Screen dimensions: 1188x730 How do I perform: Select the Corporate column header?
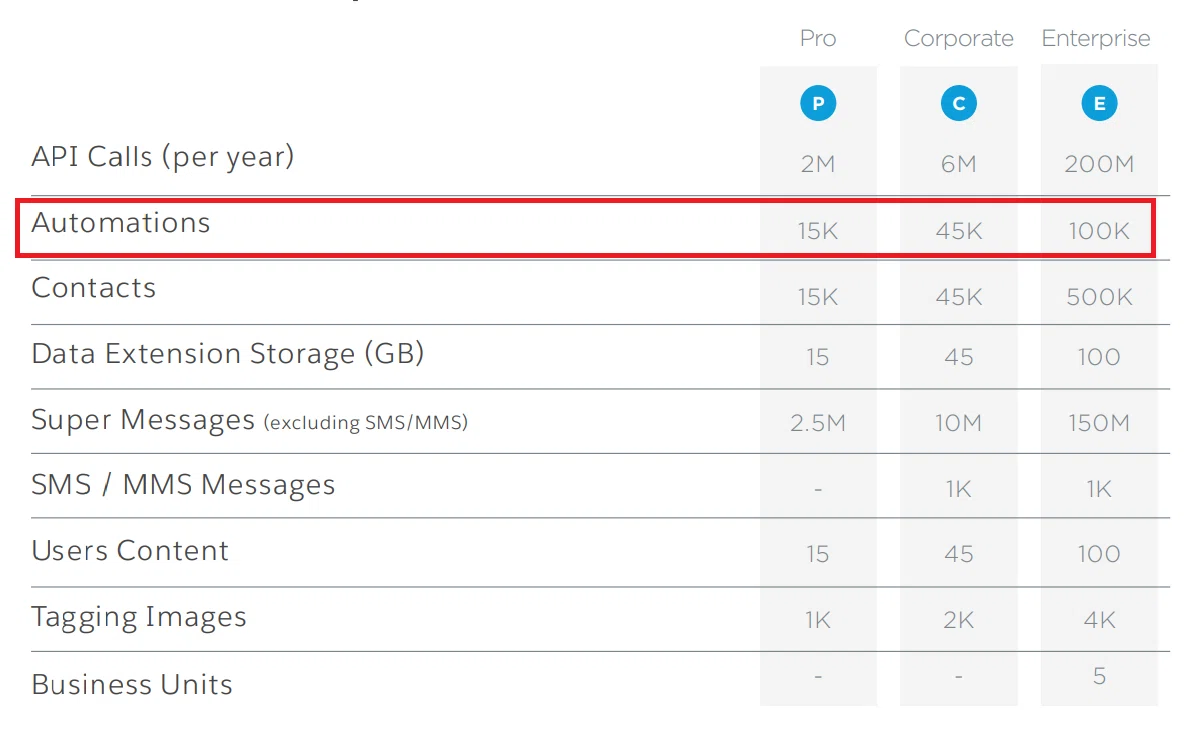click(958, 39)
